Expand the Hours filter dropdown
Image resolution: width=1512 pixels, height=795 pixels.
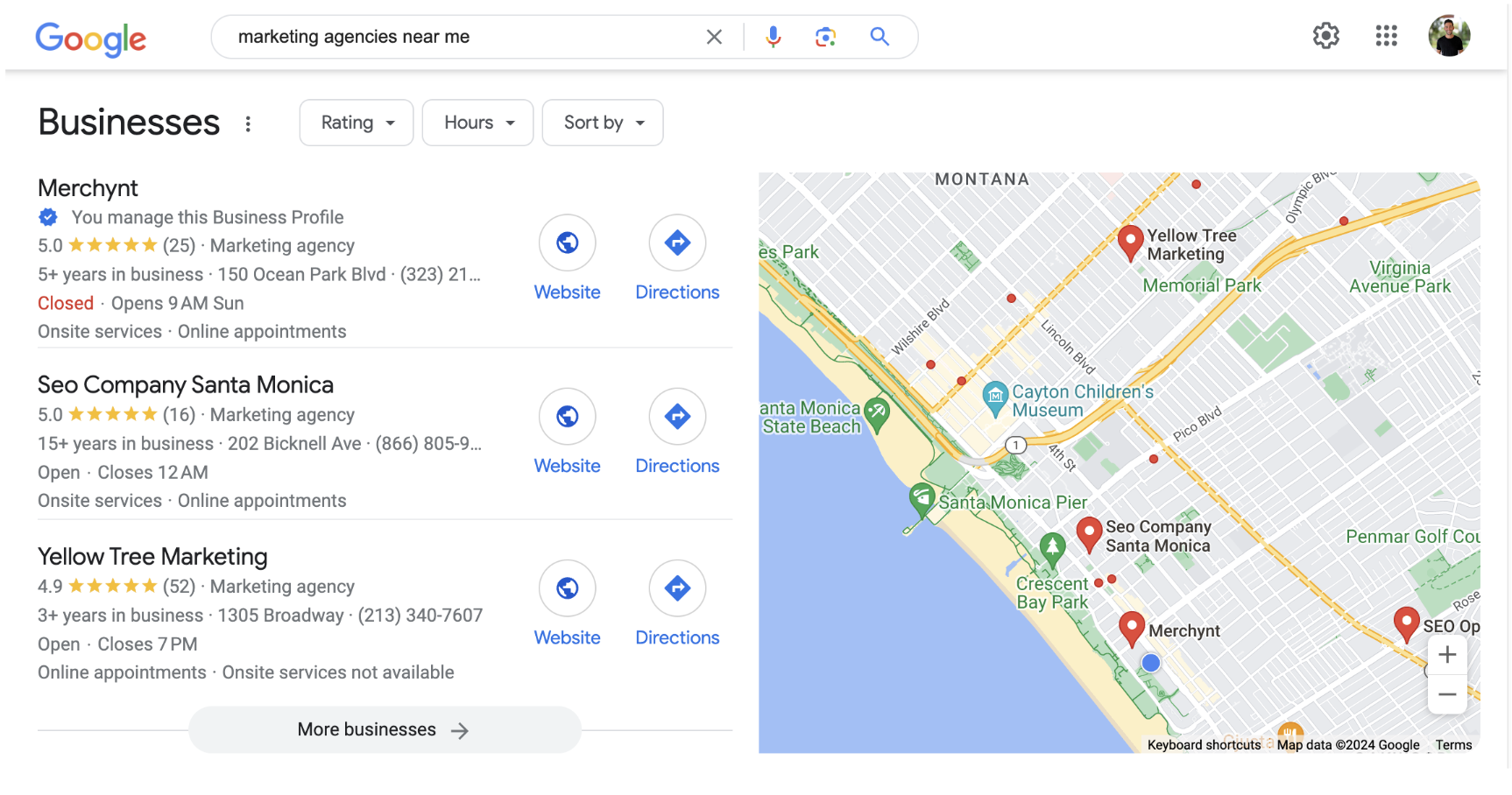point(478,123)
